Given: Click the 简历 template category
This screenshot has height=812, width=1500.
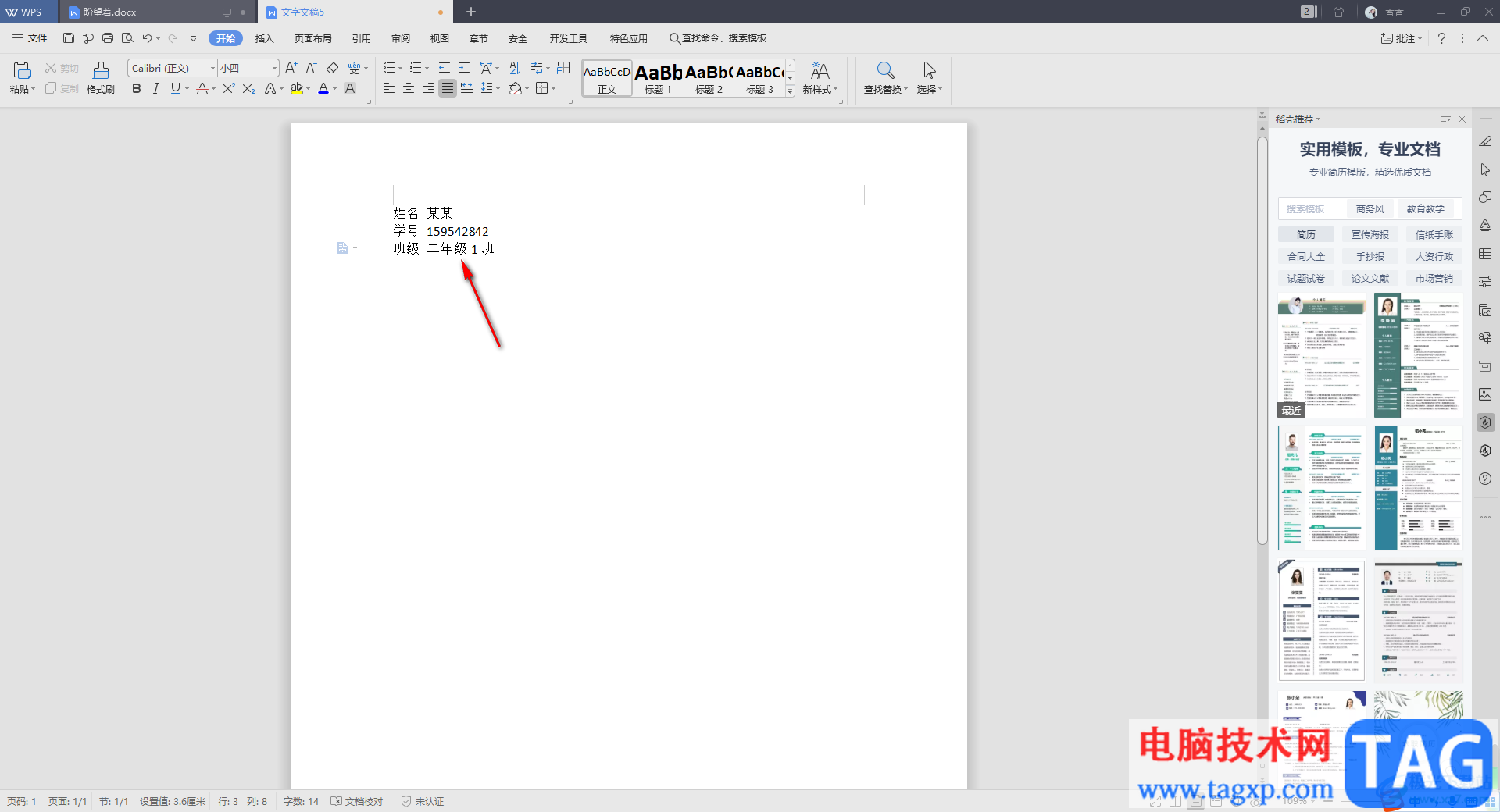Looking at the screenshot, I should [1306, 234].
